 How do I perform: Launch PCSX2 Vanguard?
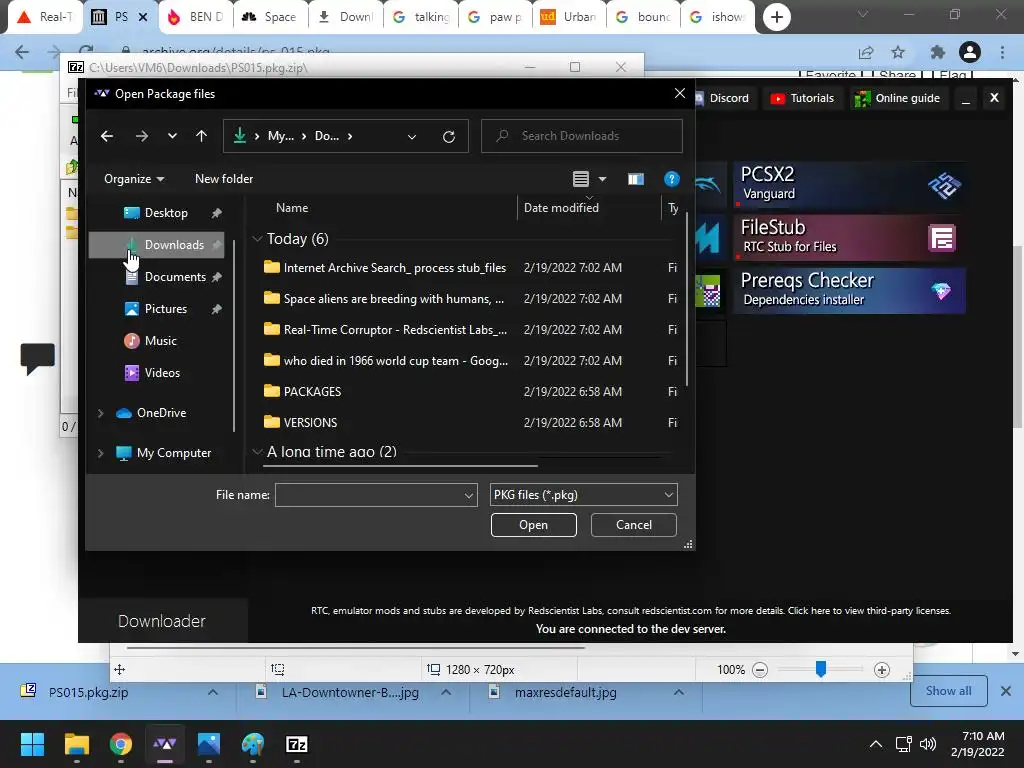[848, 185]
